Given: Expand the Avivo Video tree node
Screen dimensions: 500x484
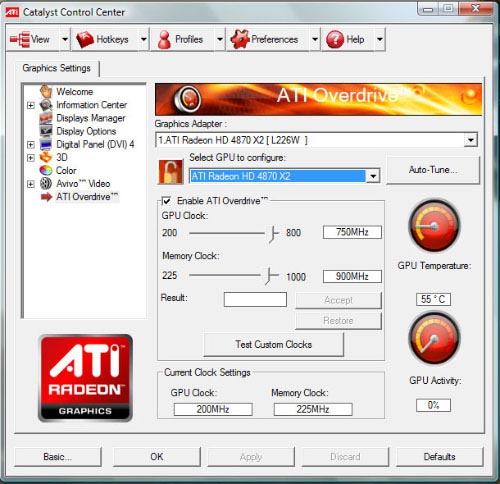Looking at the screenshot, I should [x=31, y=184].
